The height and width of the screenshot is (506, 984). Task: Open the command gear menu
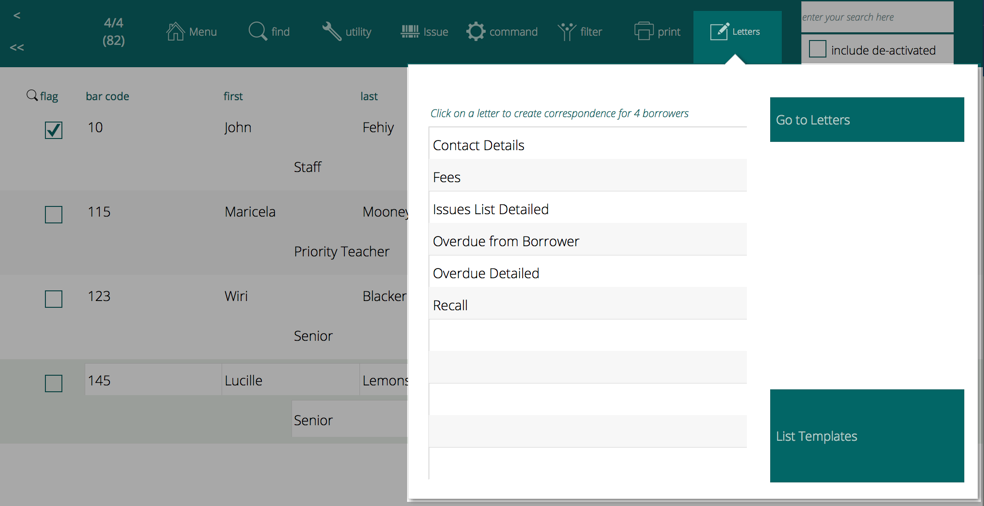pos(476,32)
